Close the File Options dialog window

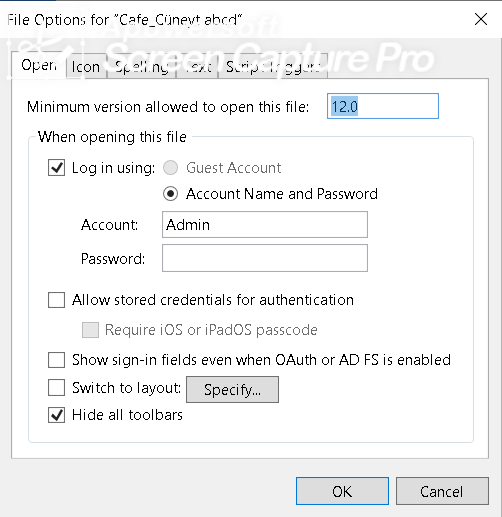pos(481,19)
